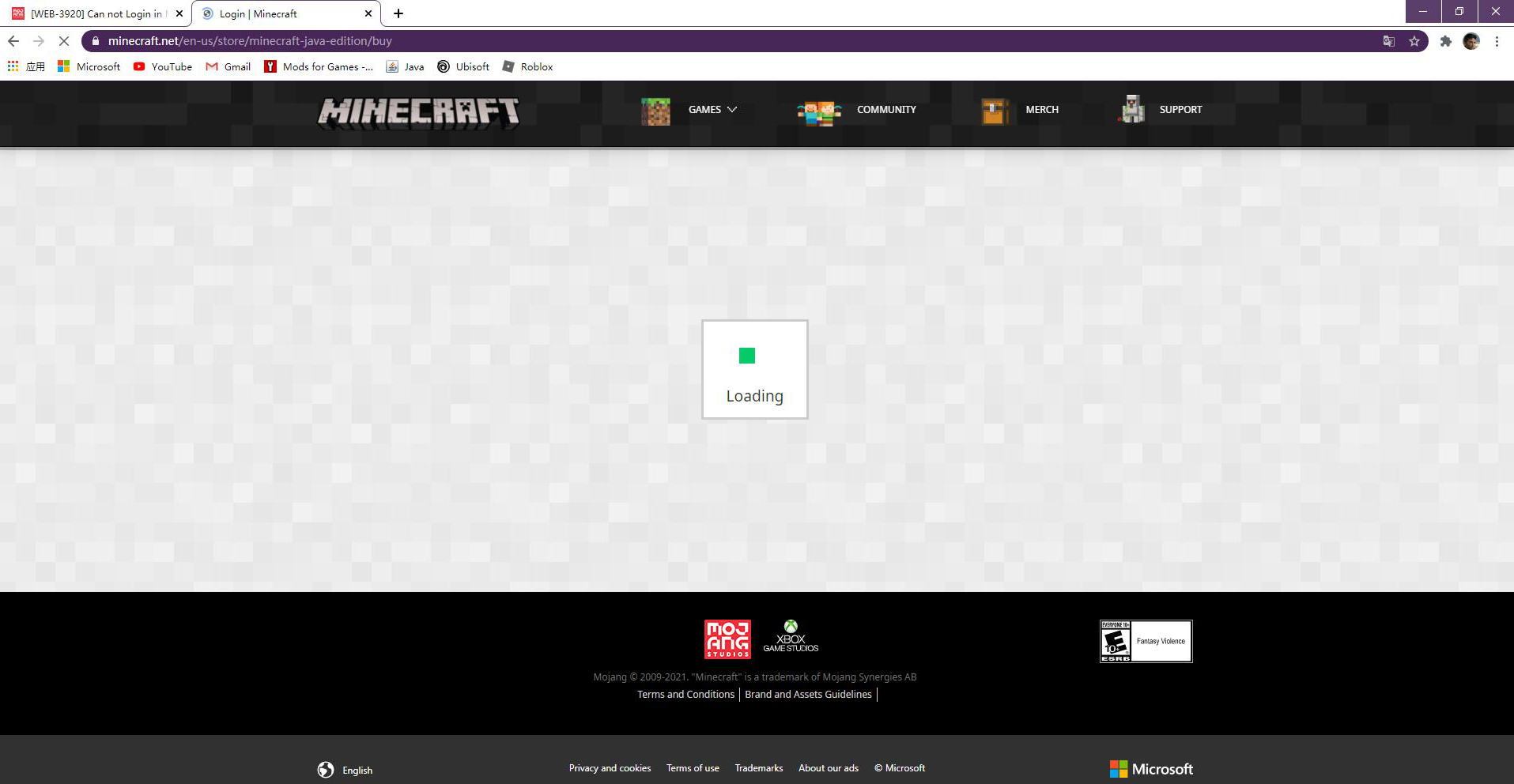This screenshot has height=784, width=1514.
Task: Click the address bar URL
Action: (250, 41)
